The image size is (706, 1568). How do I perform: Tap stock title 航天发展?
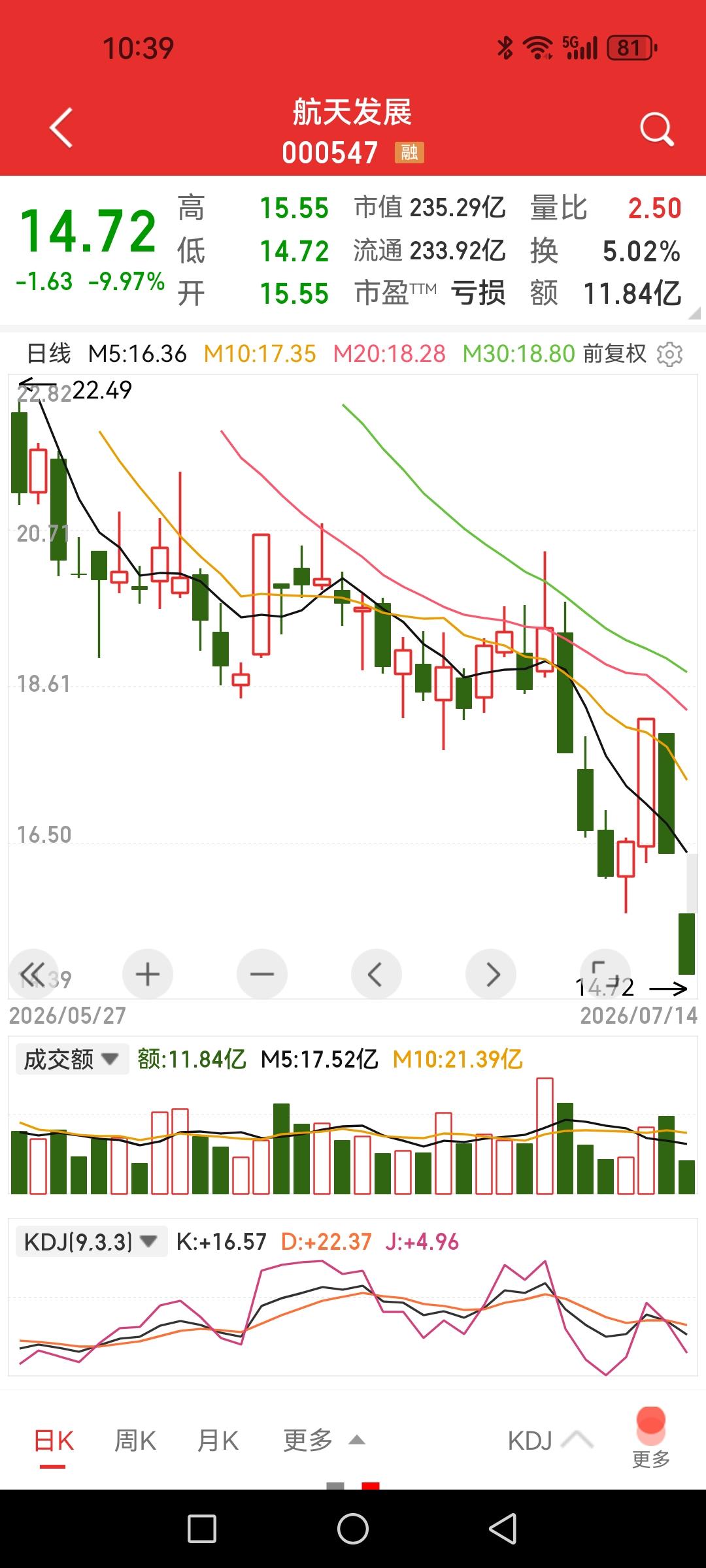click(352, 112)
